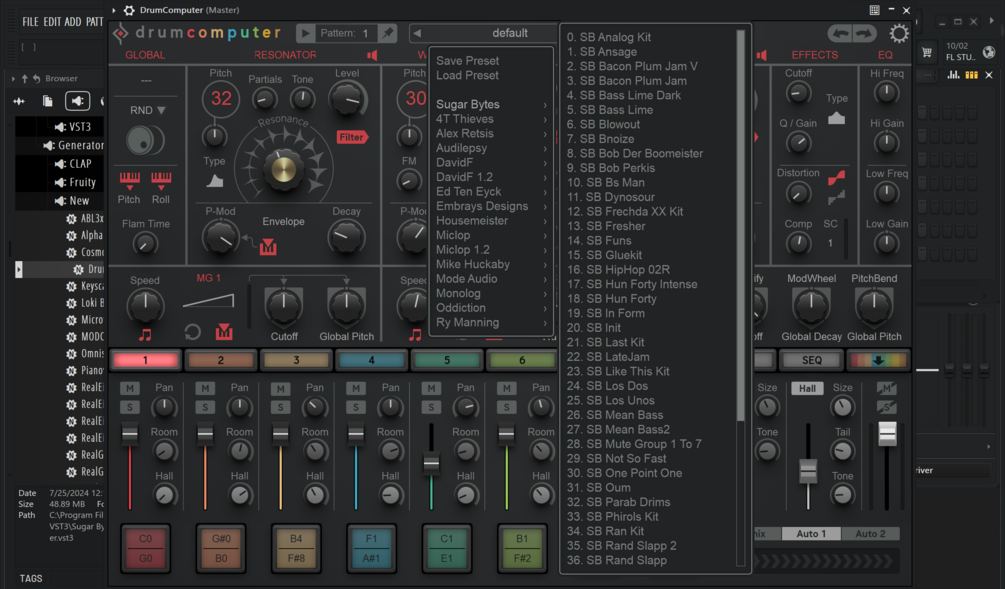Click the plugin icon in the browser toolbar
This screenshot has width=1005, height=589.
(77, 101)
